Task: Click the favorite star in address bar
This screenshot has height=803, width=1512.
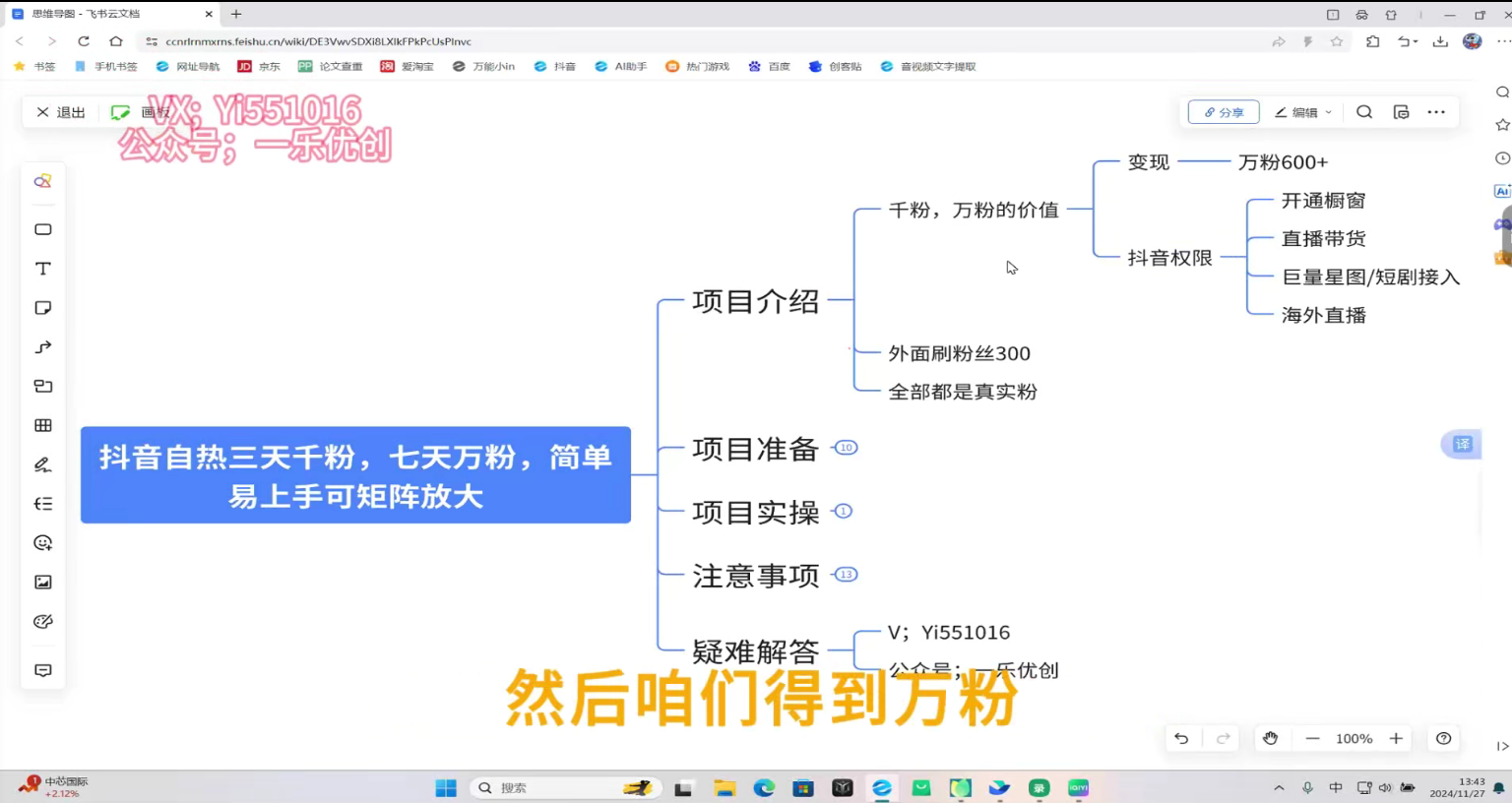Action: tap(1337, 41)
